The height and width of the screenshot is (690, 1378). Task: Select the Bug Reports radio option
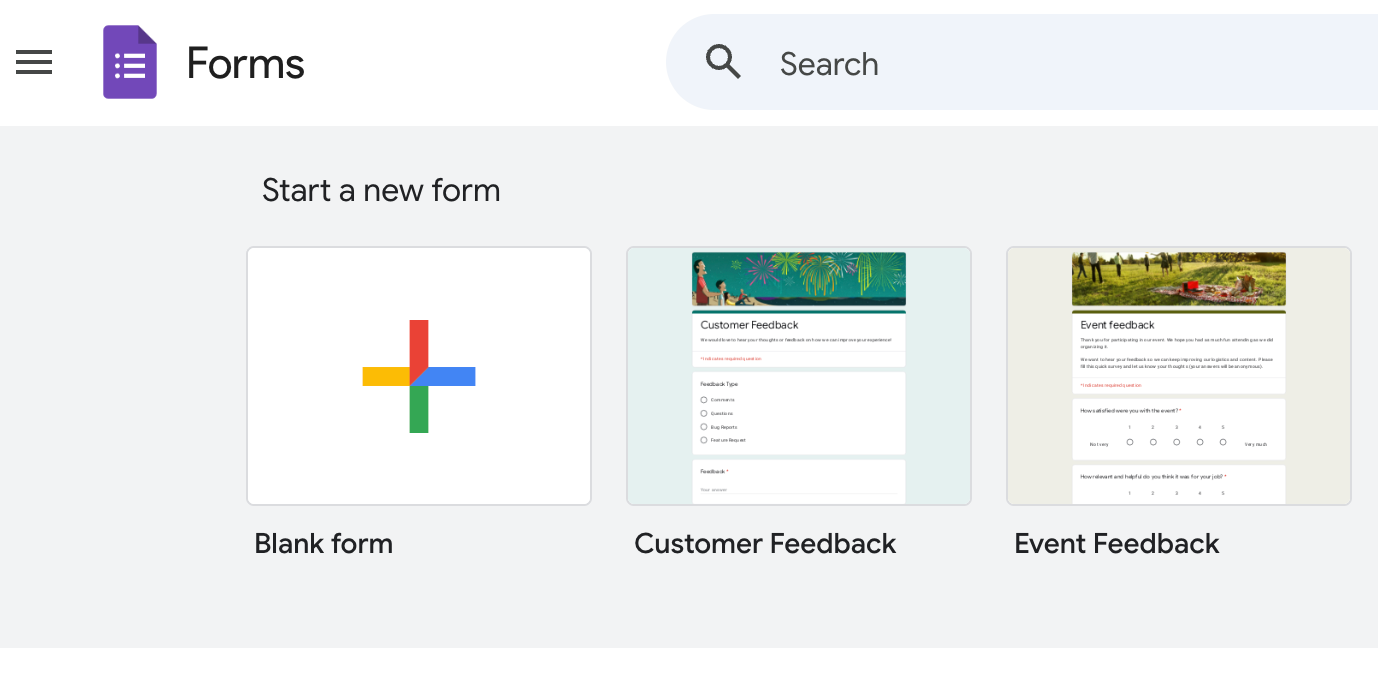tap(703, 427)
